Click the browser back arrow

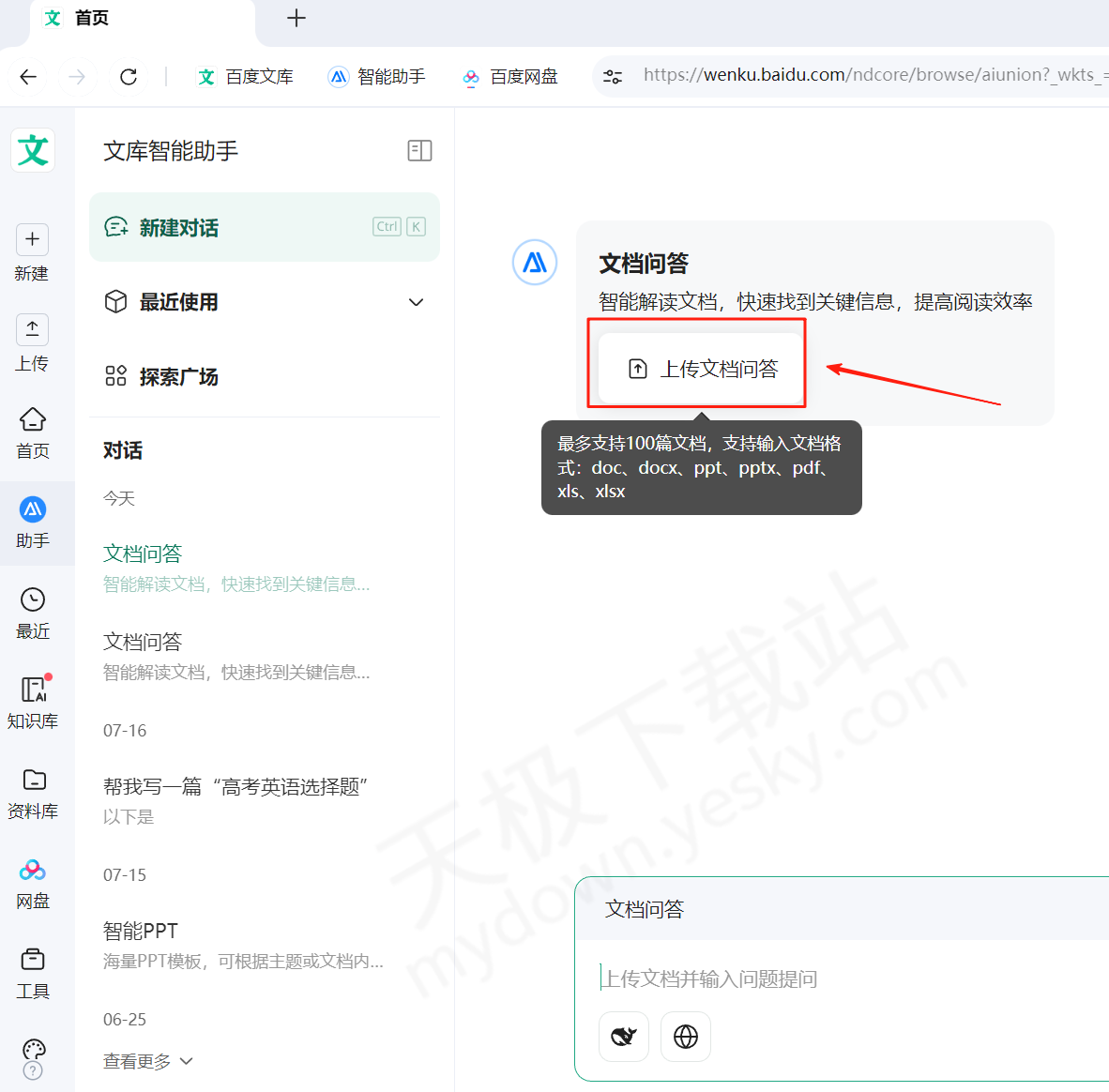click(28, 76)
